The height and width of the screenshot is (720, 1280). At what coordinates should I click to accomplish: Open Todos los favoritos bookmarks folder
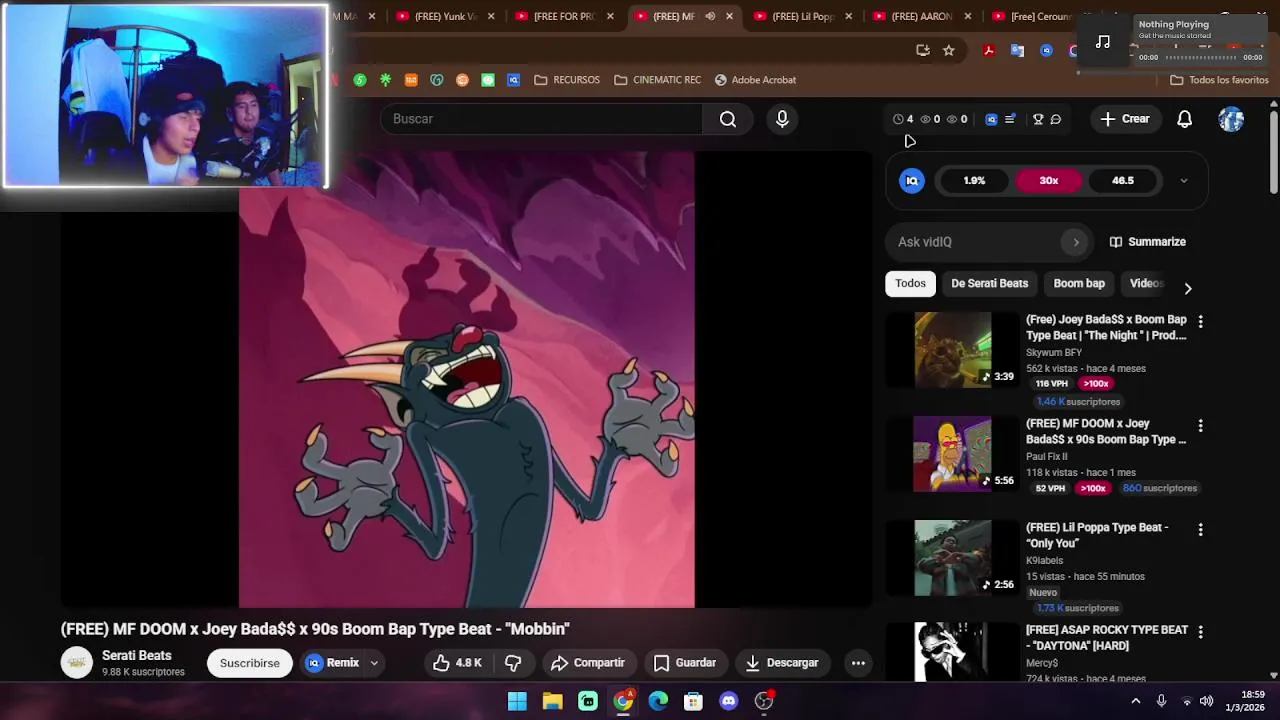(1219, 80)
